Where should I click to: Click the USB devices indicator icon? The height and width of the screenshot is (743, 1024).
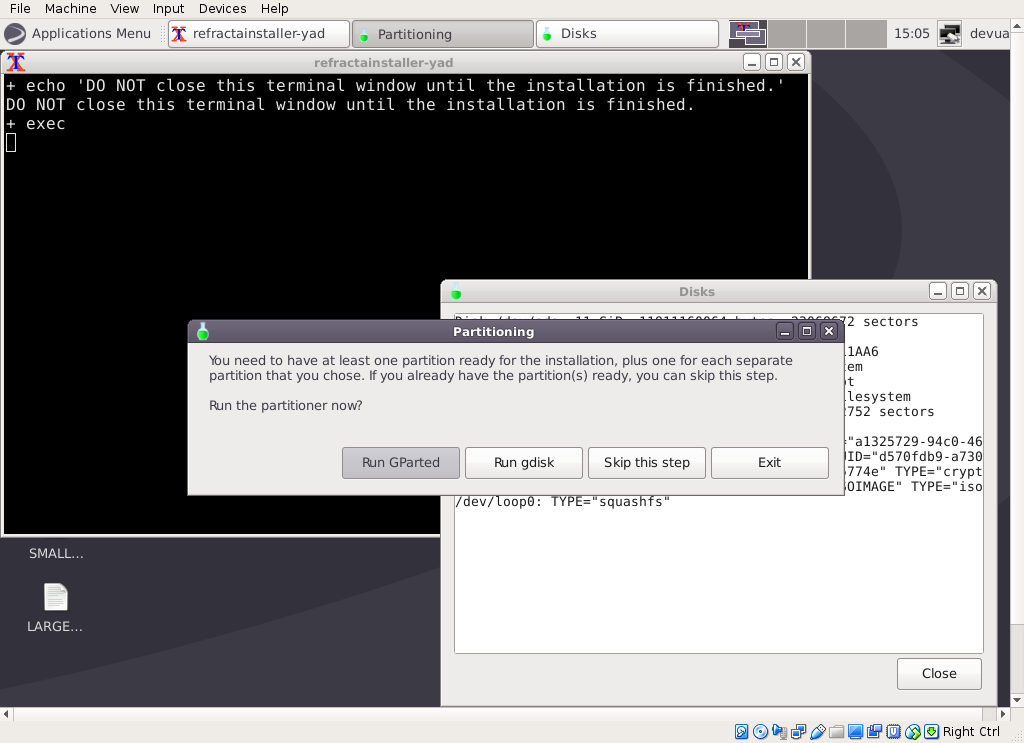818,732
